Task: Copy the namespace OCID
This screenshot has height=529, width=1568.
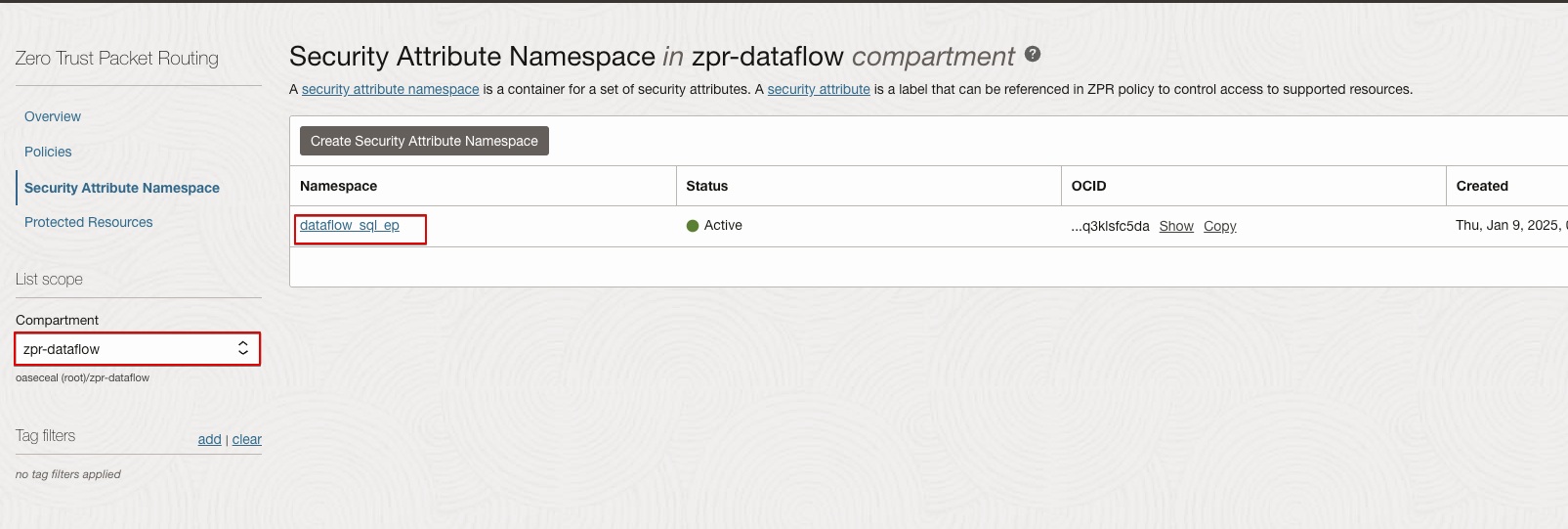Action: [1219, 226]
